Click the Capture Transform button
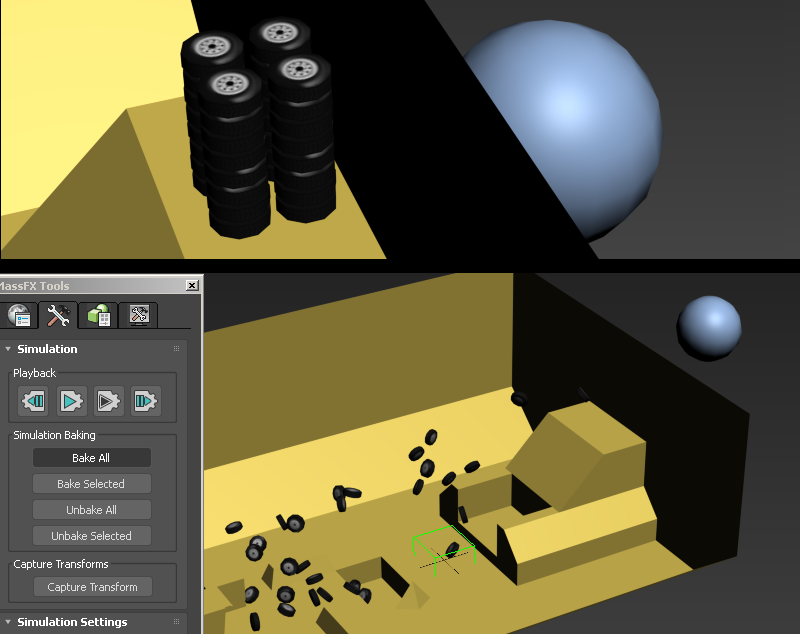 point(93,587)
